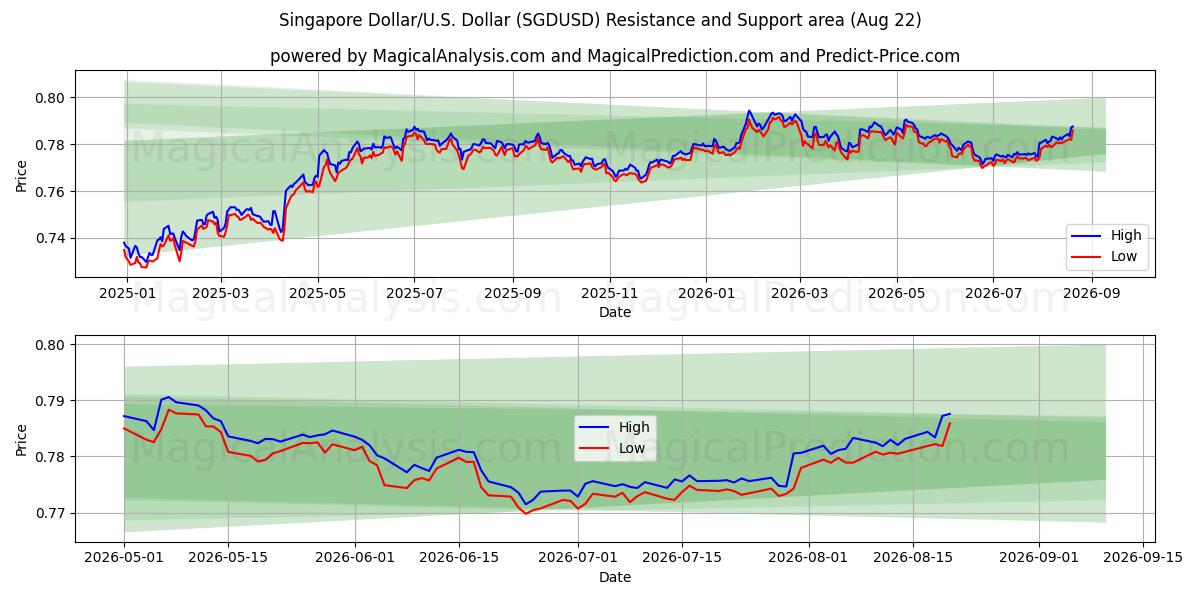Click the 2025-05 tick label
Viewport: 1200px width, 600px height.
(318, 294)
